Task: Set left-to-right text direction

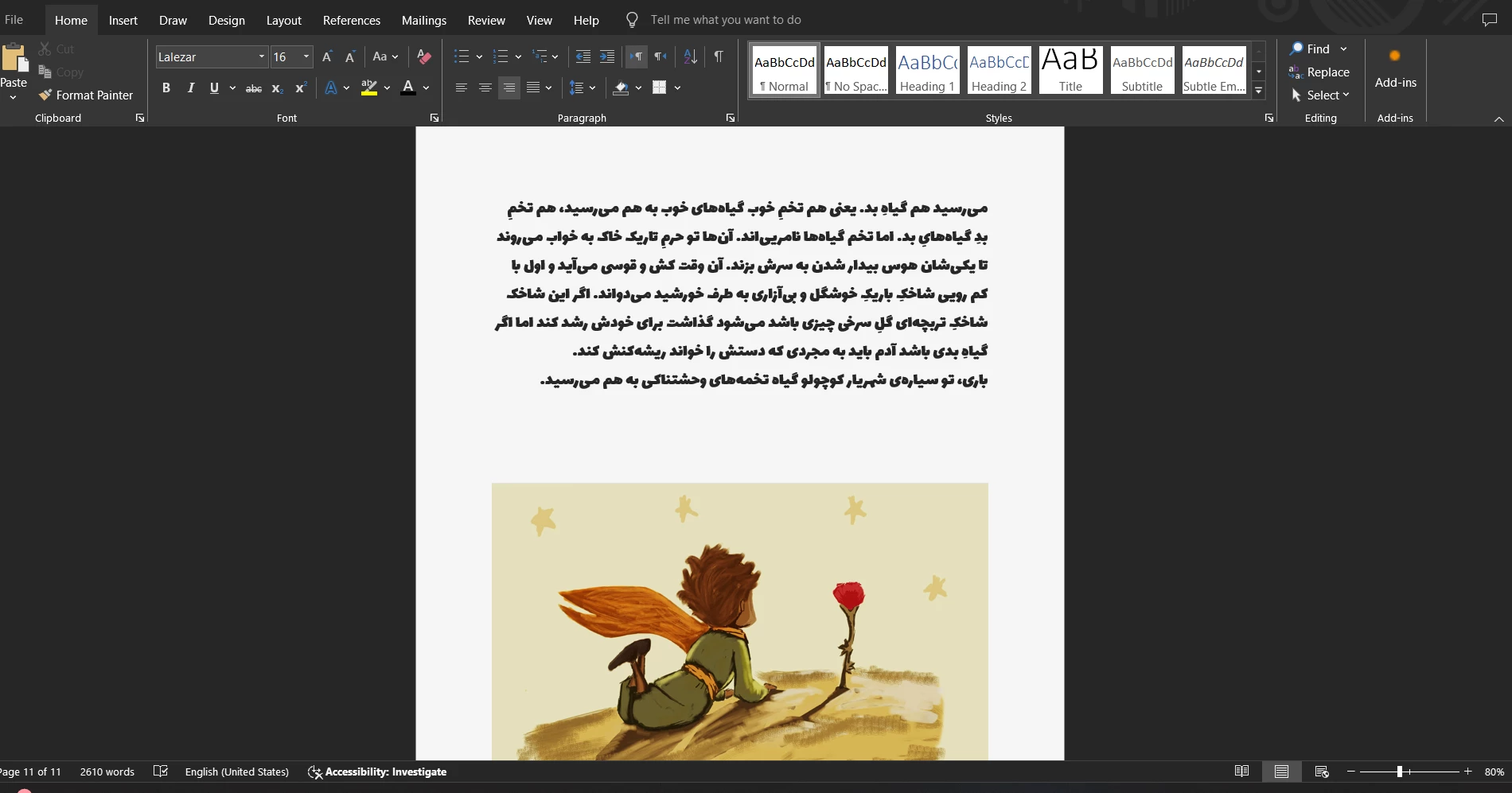Action: [637, 56]
